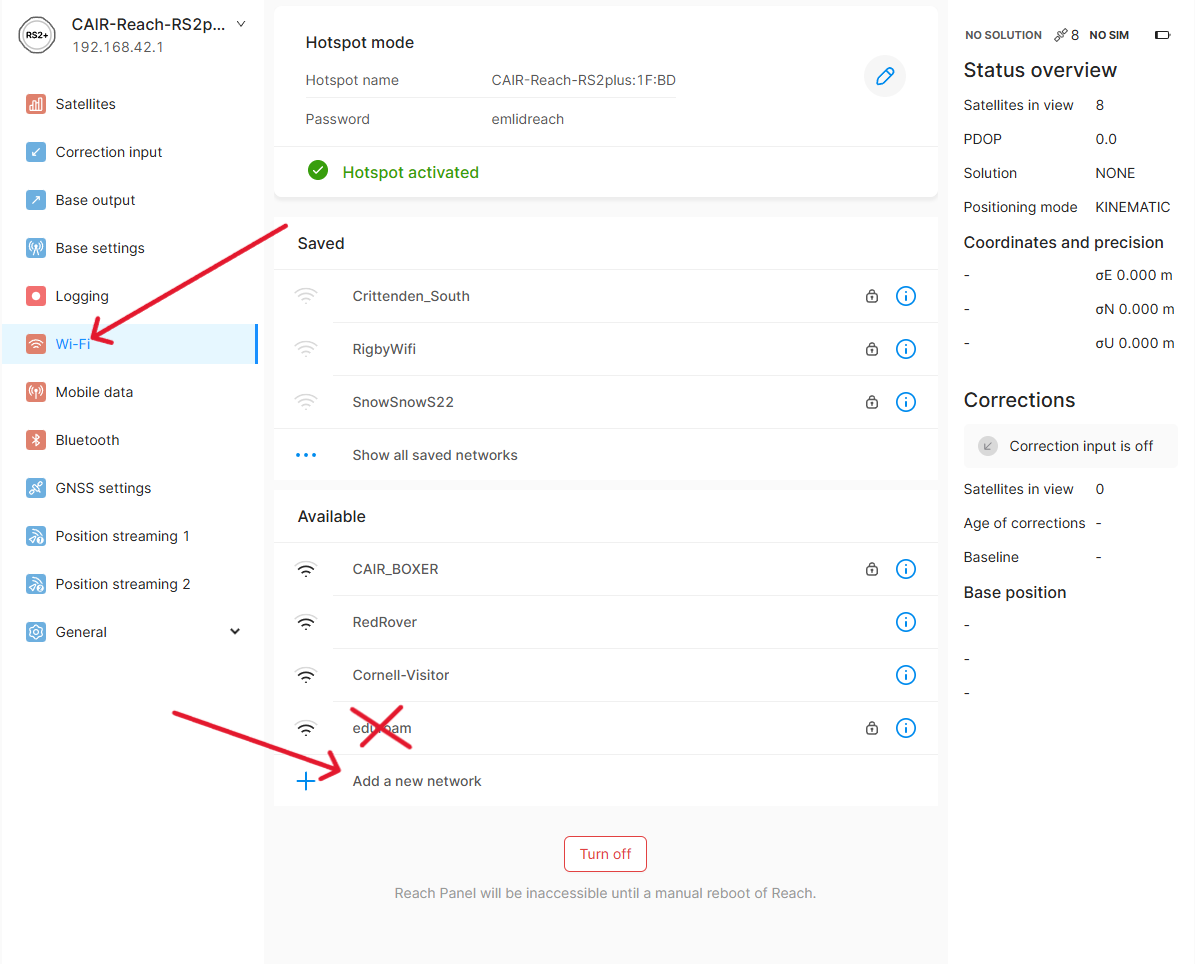Click the NO SOLUTION status label

tap(1003, 35)
